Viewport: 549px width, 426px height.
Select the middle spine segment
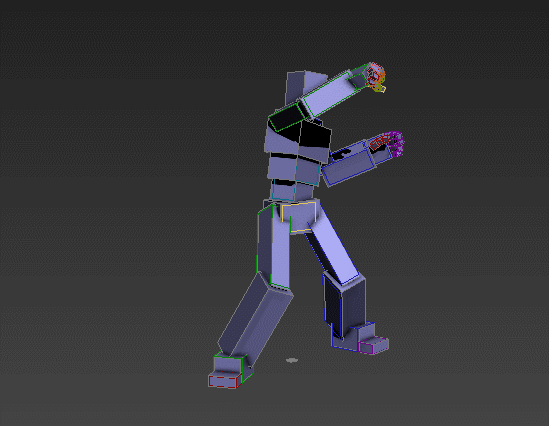click(x=294, y=169)
